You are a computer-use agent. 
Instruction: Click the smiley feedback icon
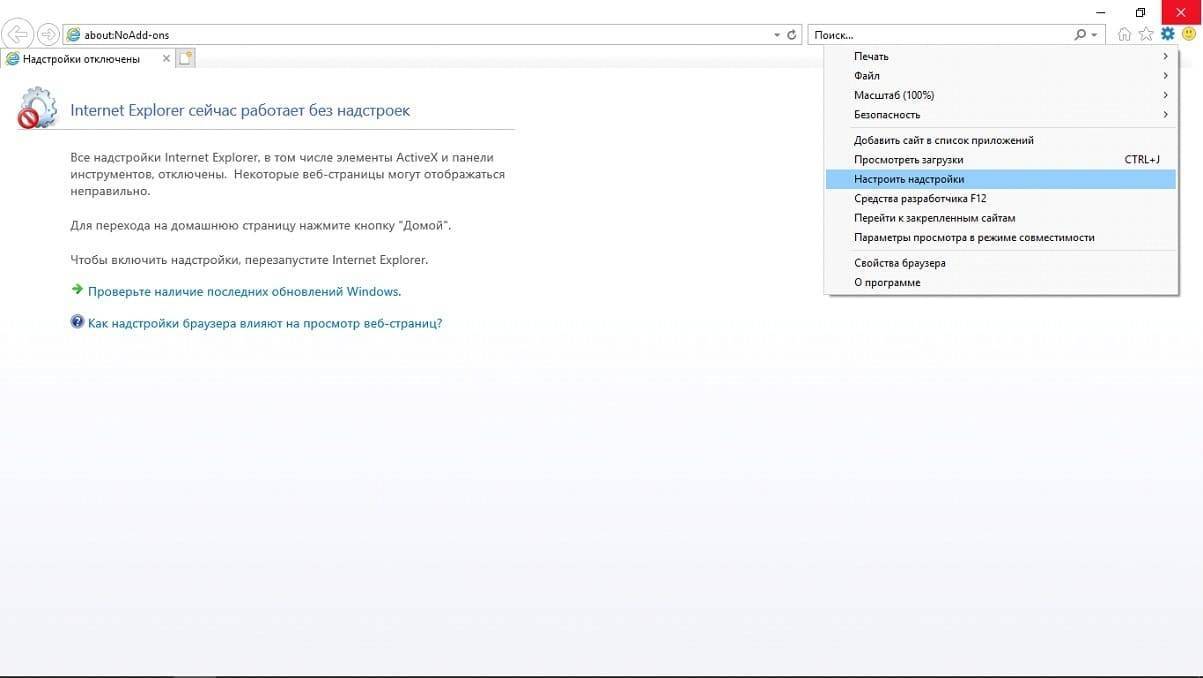[x=1189, y=34]
